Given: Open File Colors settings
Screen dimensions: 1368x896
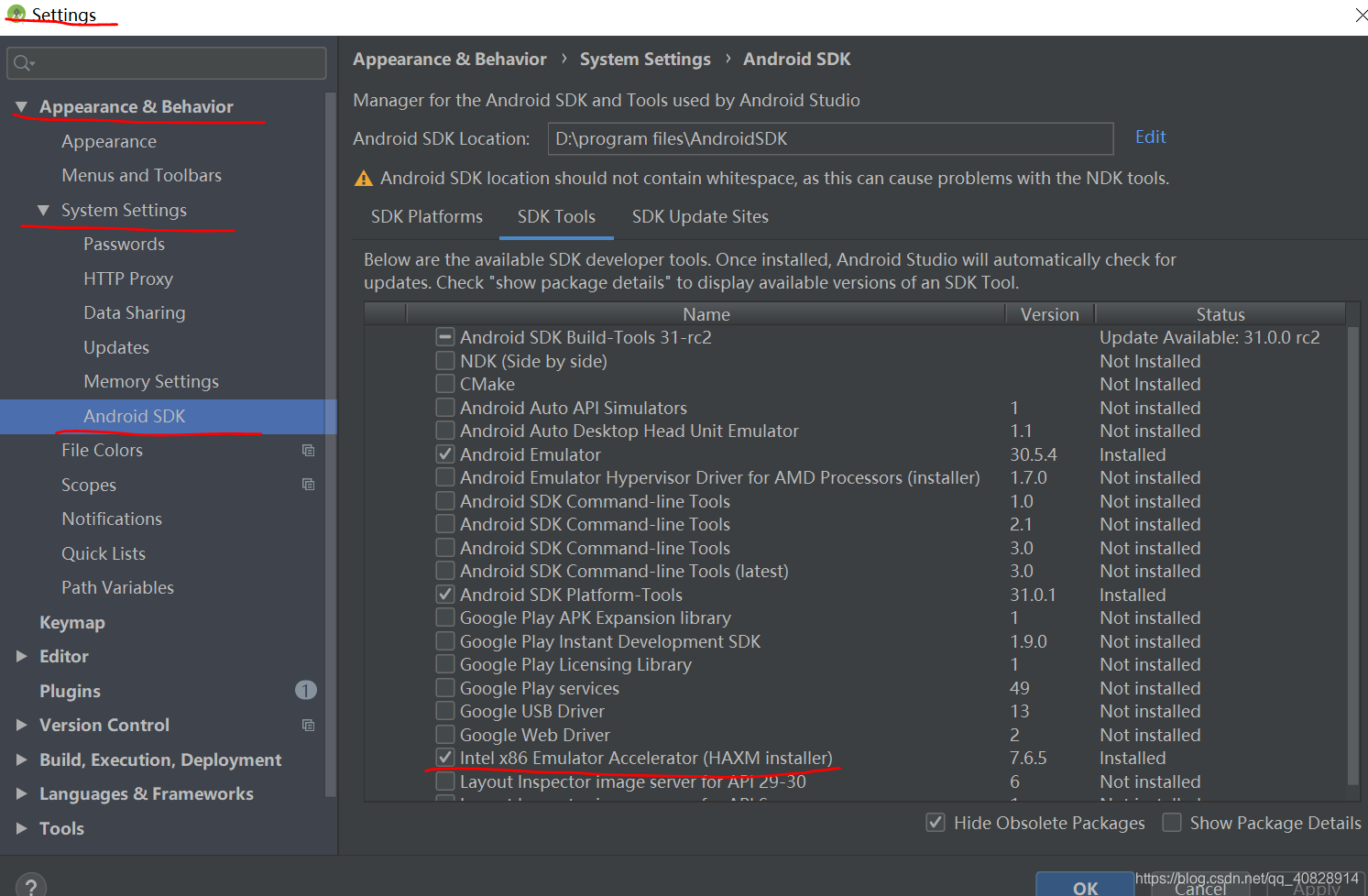Looking at the screenshot, I should (102, 451).
